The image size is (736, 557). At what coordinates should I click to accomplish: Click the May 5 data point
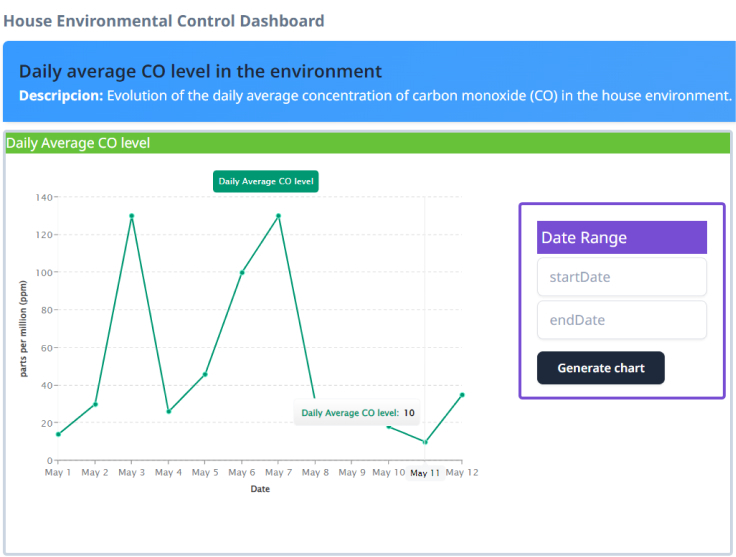click(205, 374)
